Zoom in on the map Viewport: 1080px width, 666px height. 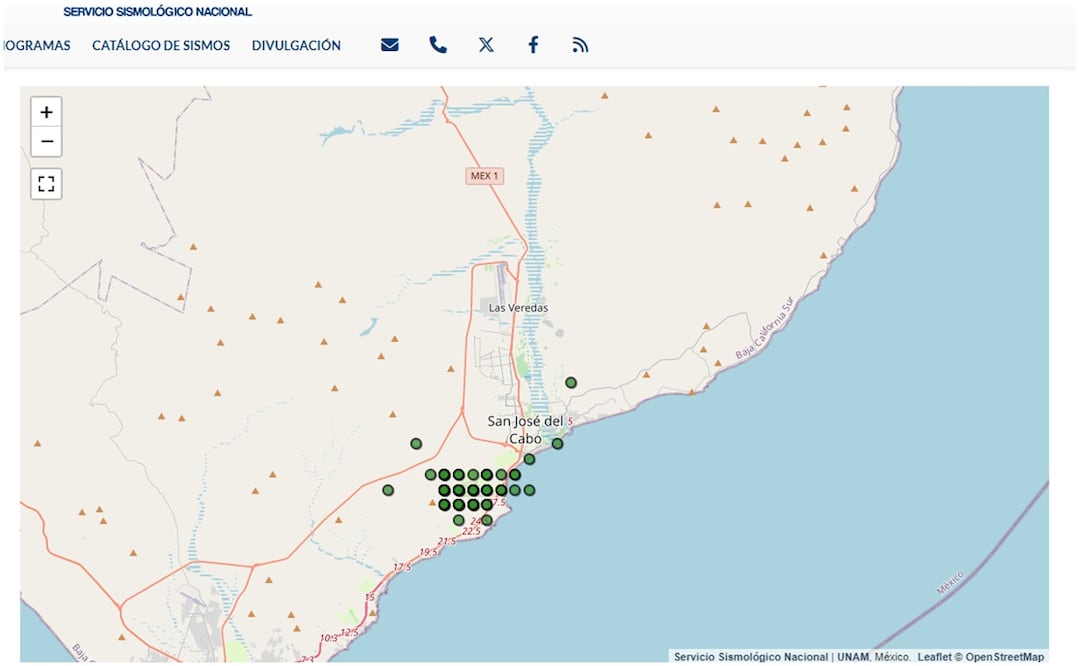coord(46,112)
